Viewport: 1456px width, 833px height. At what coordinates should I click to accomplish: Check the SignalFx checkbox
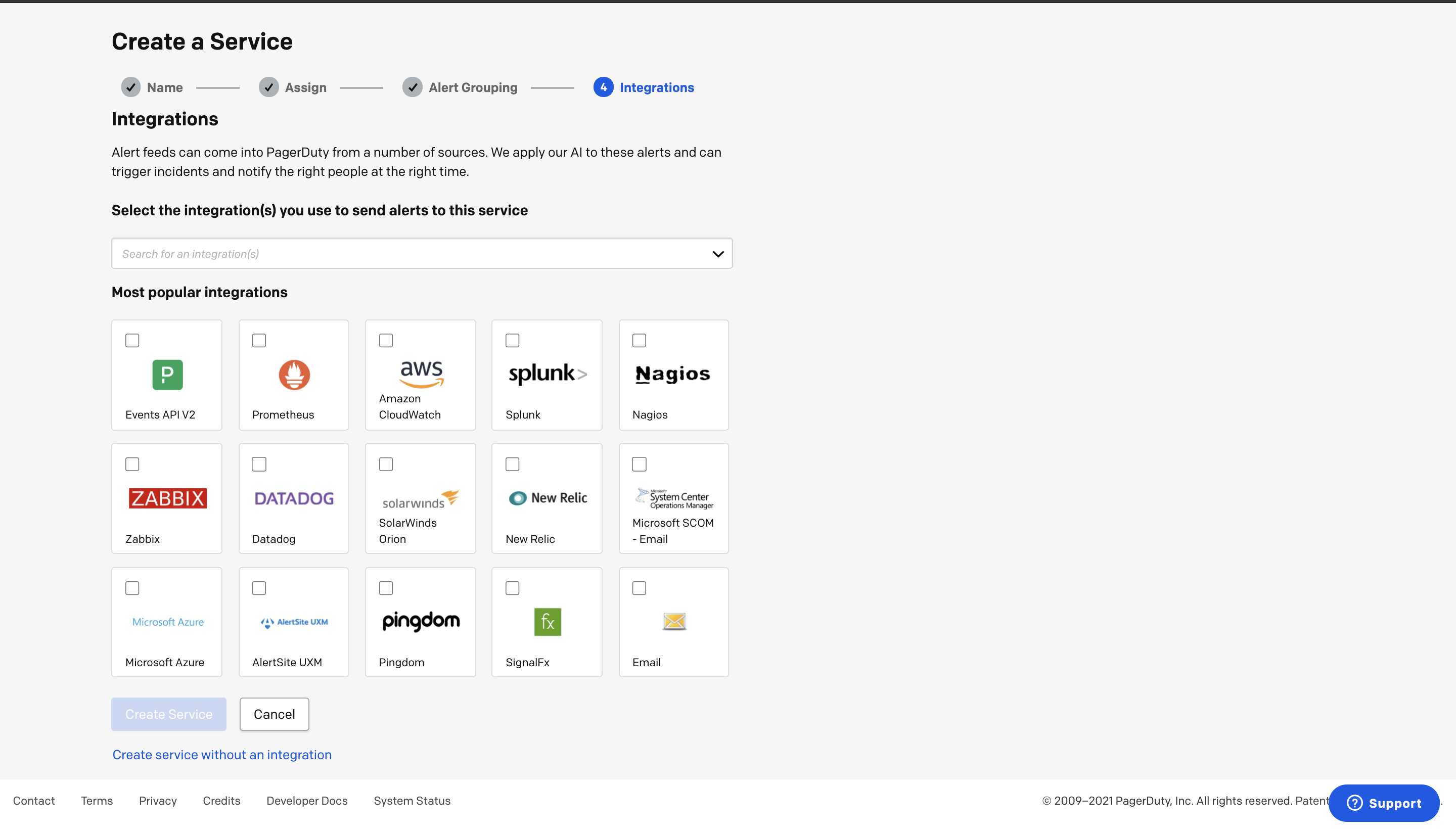[513, 588]
